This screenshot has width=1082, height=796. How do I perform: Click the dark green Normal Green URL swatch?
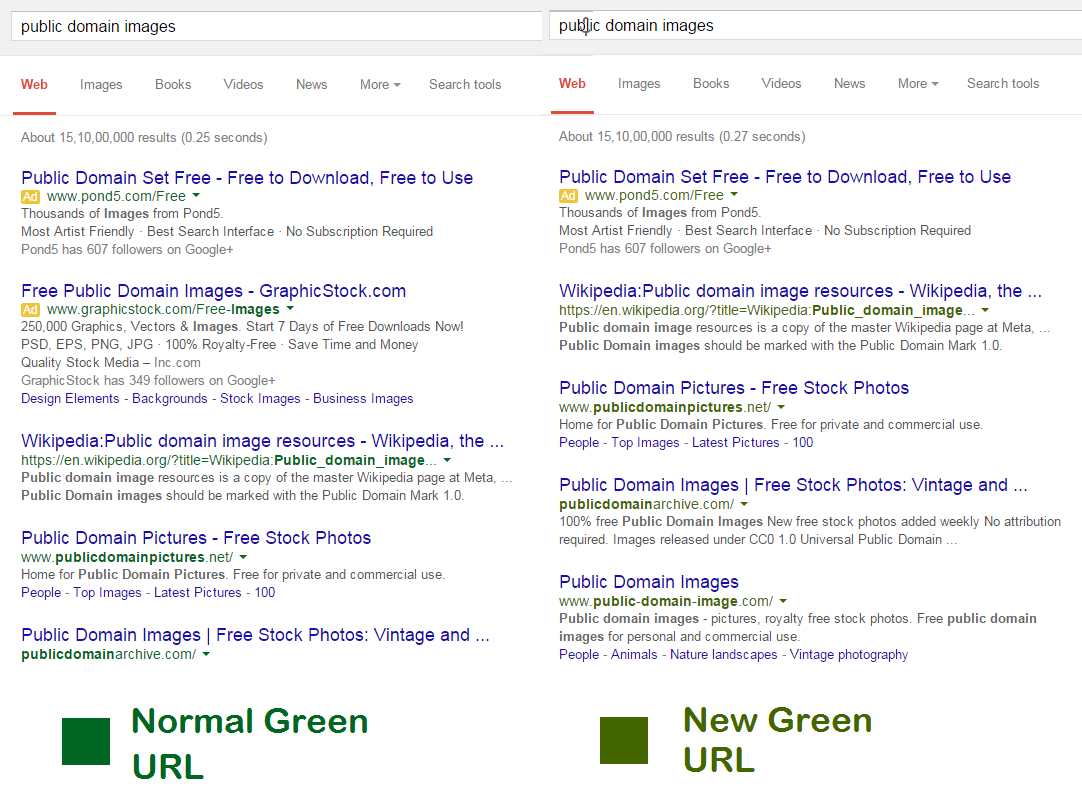[85, 741]
